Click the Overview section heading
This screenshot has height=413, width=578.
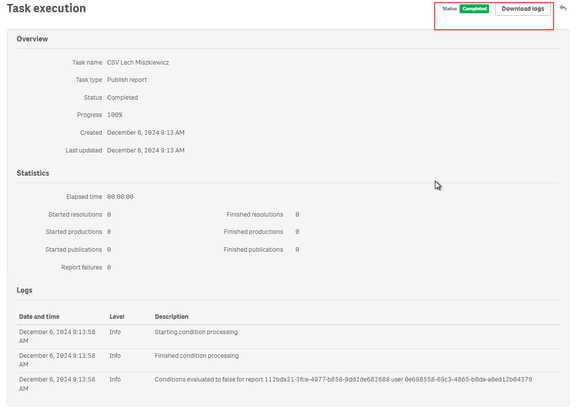[32, 39]
